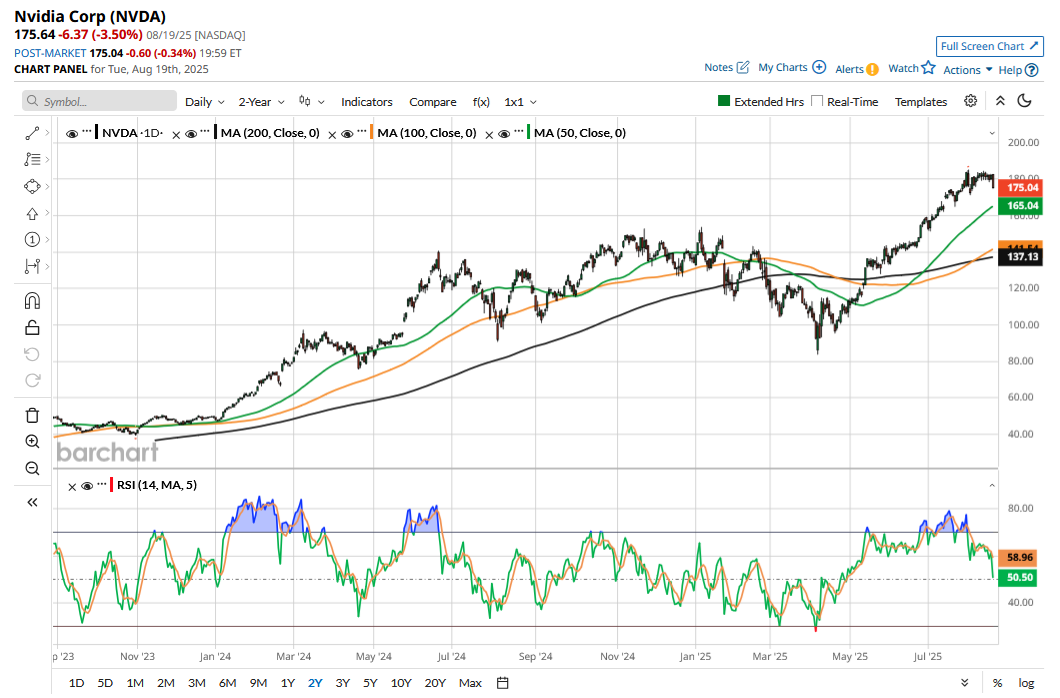Open chart settings gear icon
Screen dimensions: 1060x698
970,101
